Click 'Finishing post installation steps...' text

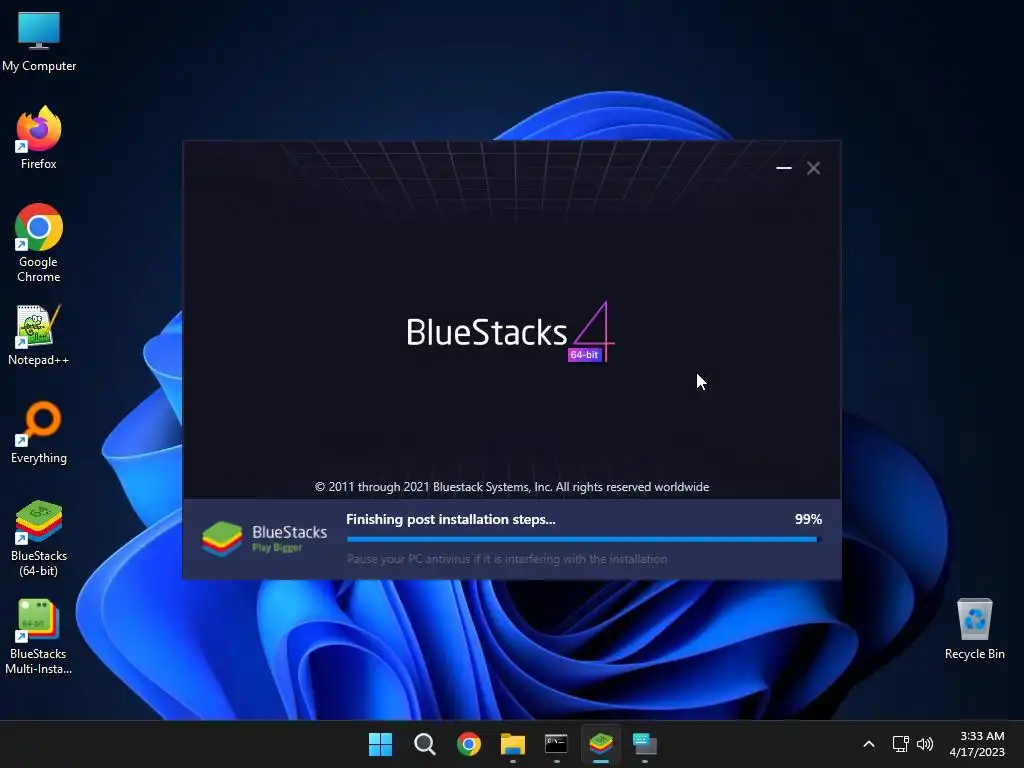coord(451,519)
